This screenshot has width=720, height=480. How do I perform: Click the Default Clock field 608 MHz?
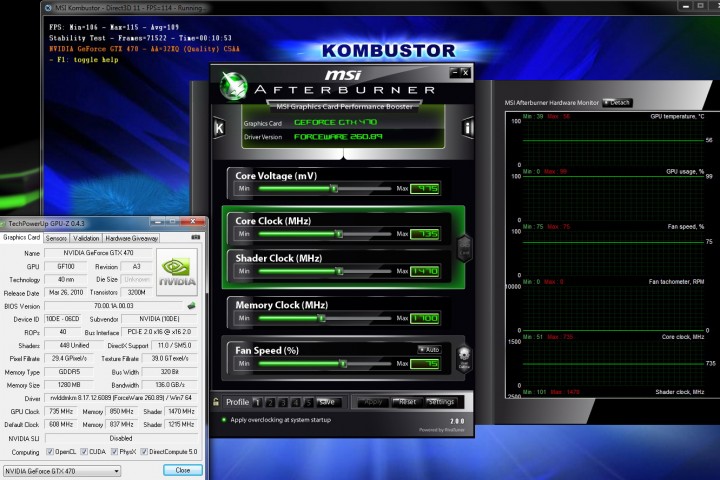tap(61, 424)
